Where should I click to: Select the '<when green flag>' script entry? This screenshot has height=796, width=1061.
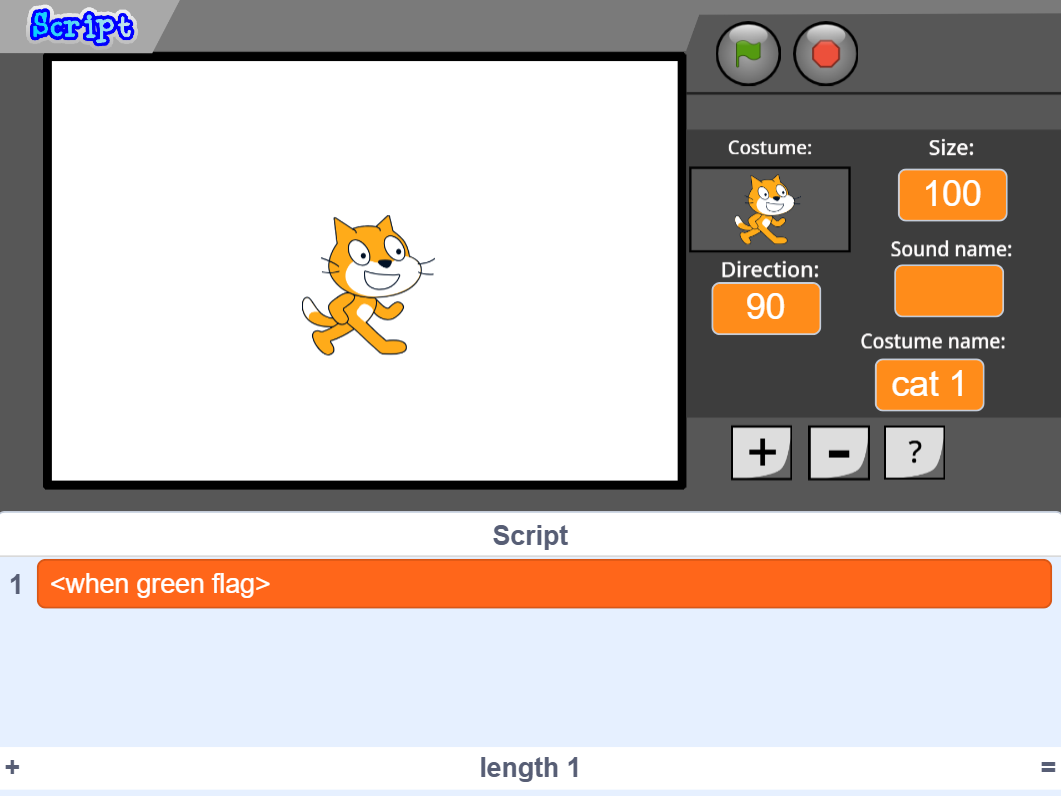[544, 584]
